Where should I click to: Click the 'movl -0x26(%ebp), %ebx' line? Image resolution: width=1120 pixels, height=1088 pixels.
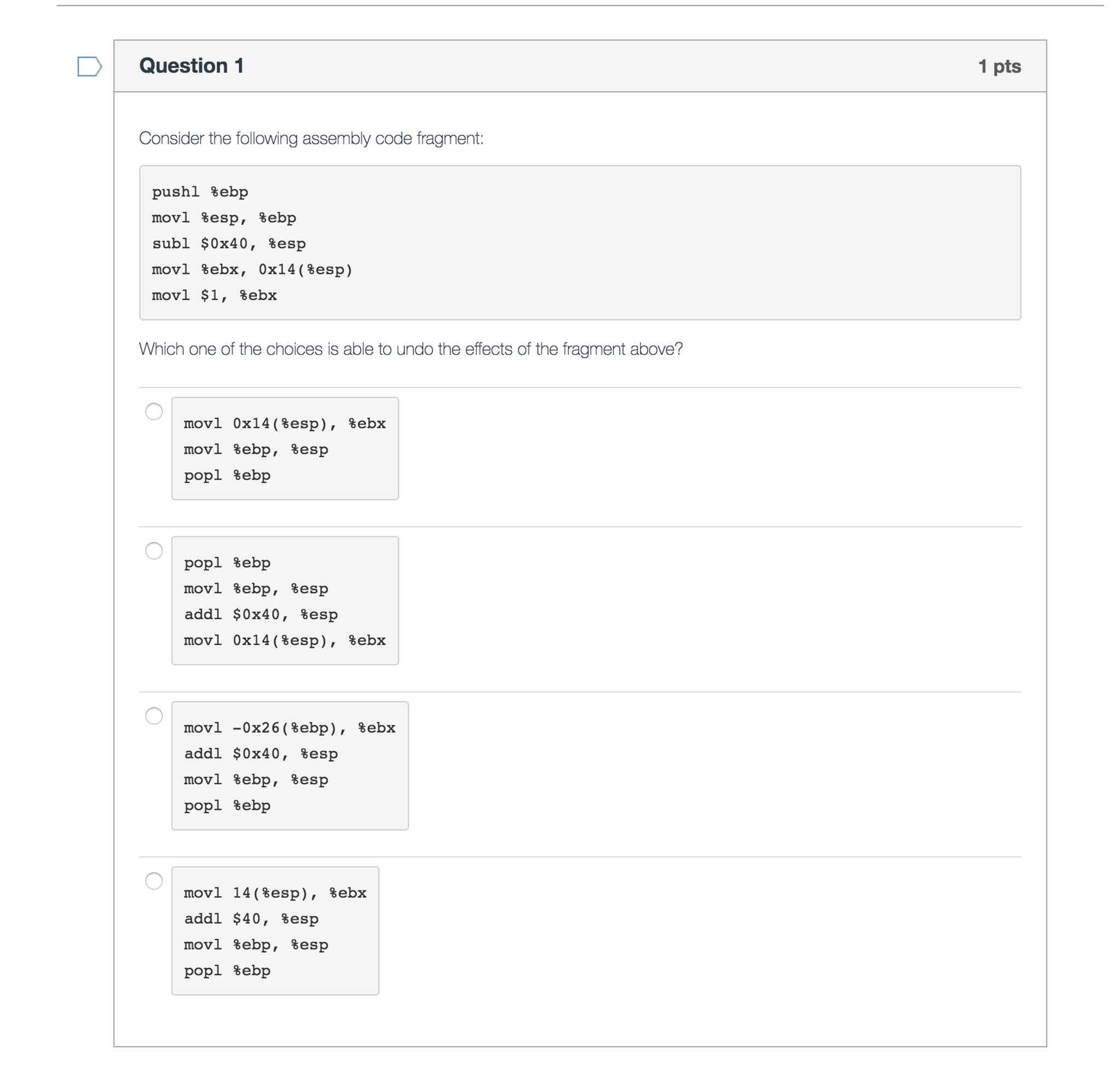click(x=289, y=728)
